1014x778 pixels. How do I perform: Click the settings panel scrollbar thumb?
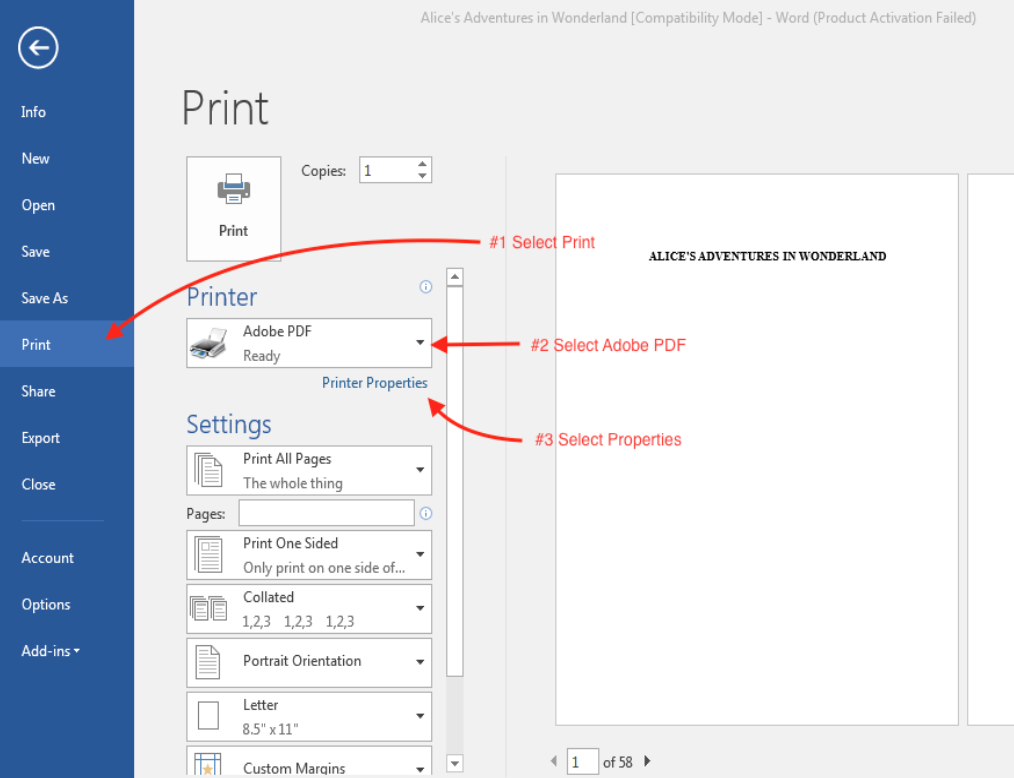tap(455, 481)
